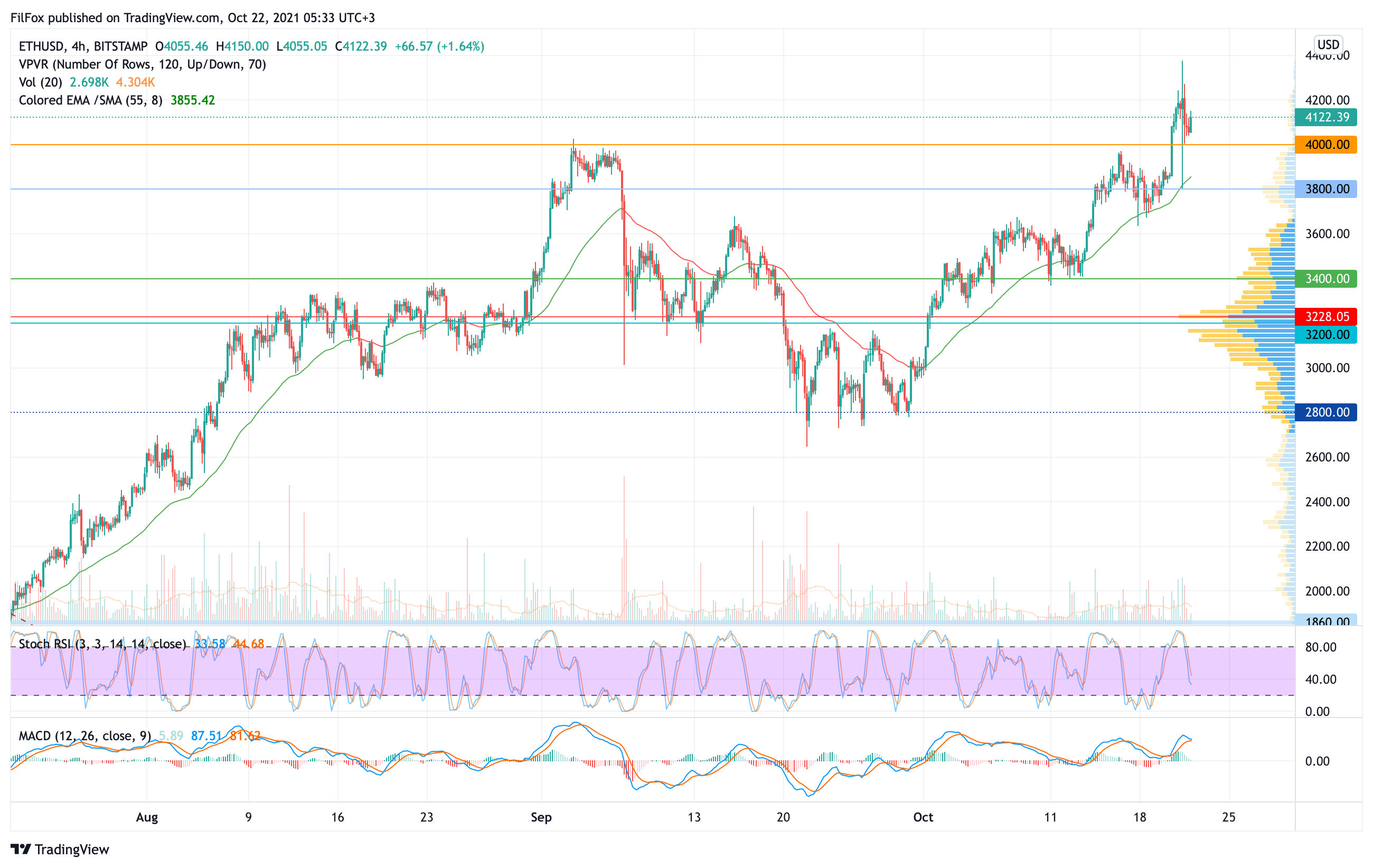Screen dimensions: 1373x868
Task: Click the red 3228.05 price label
Action: [1326, 316]
